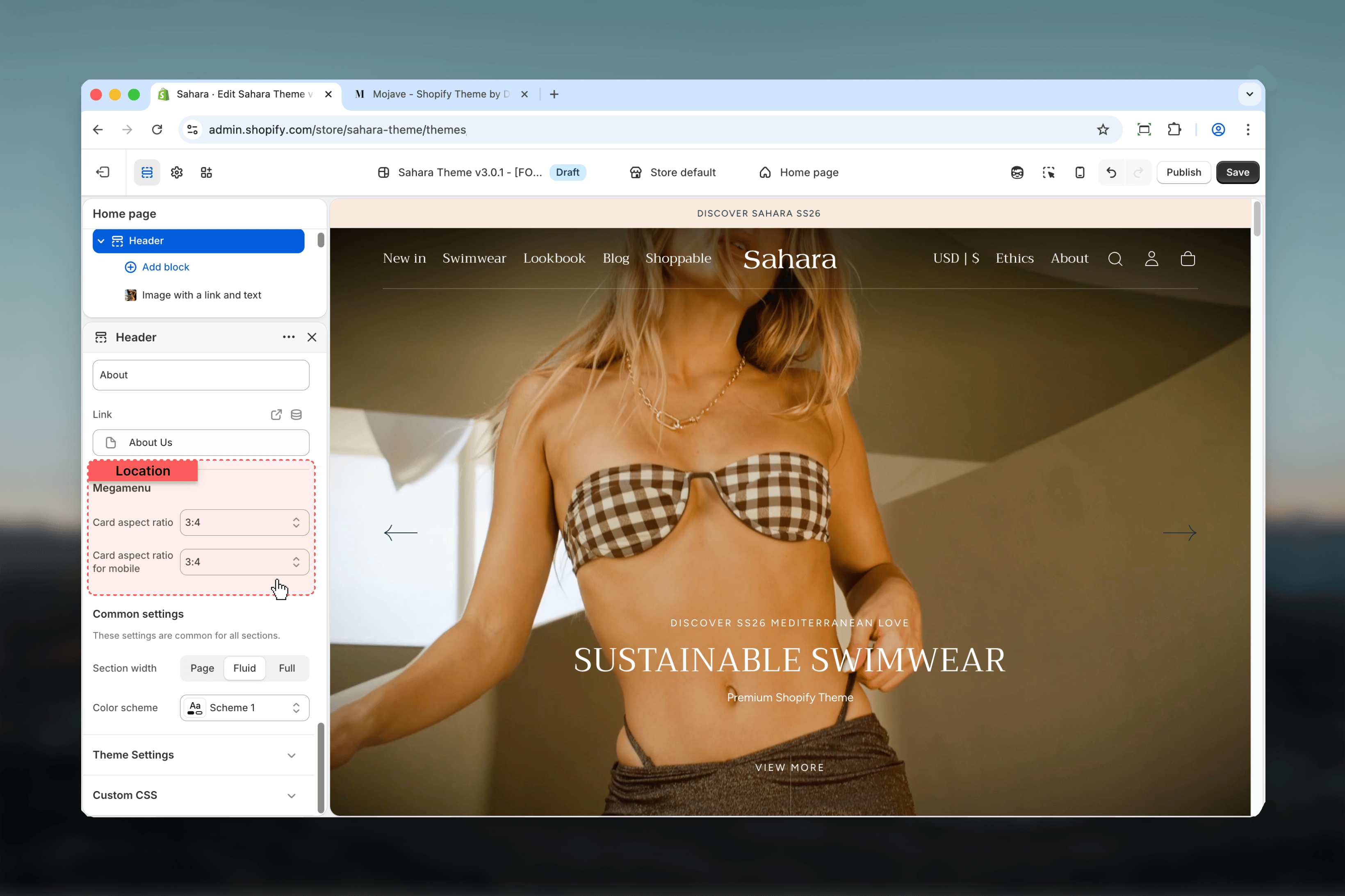Screen dimensions: 1345x896
Task: Open theme settings gear icon
Action: 177,172
